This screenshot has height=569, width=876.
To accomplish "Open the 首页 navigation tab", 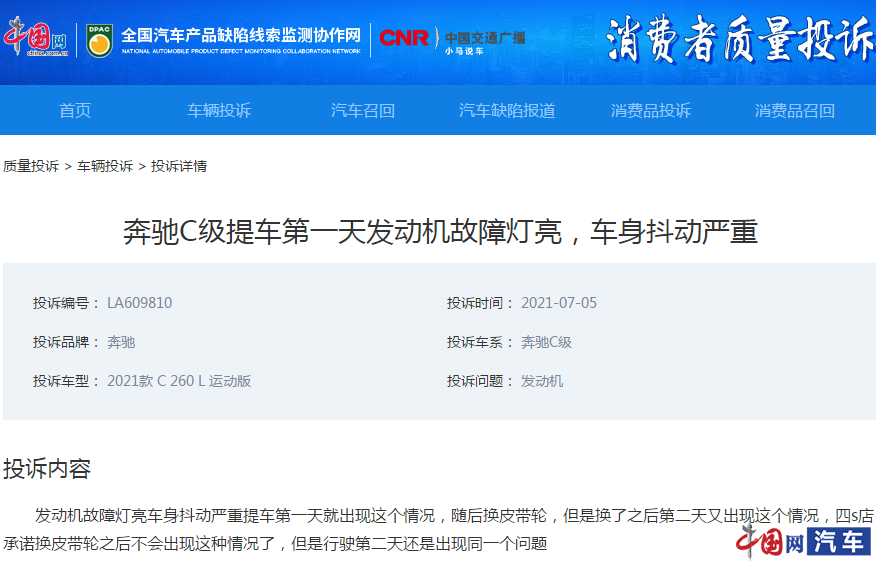I will coord(75,110).
